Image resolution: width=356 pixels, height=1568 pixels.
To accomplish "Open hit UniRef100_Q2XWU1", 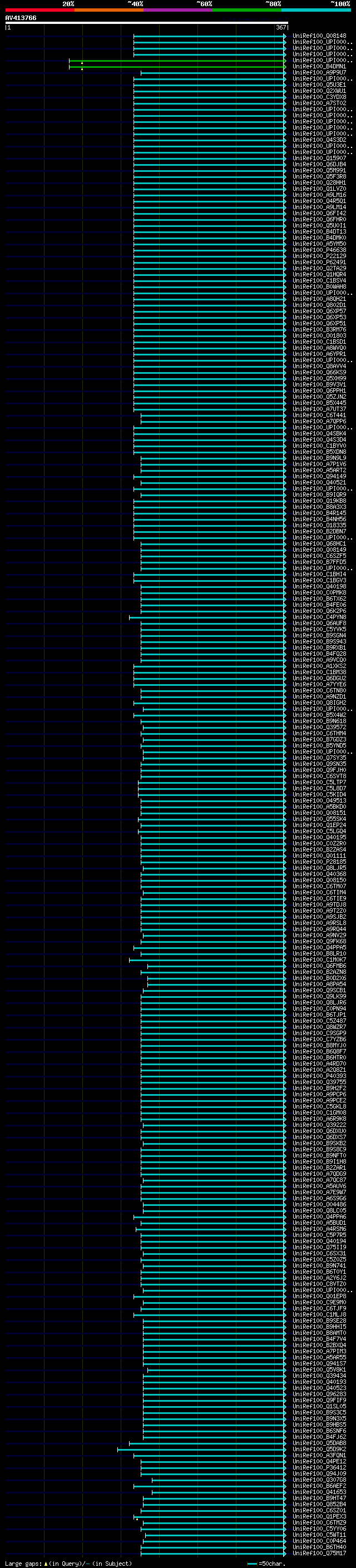I will (319, 91).
